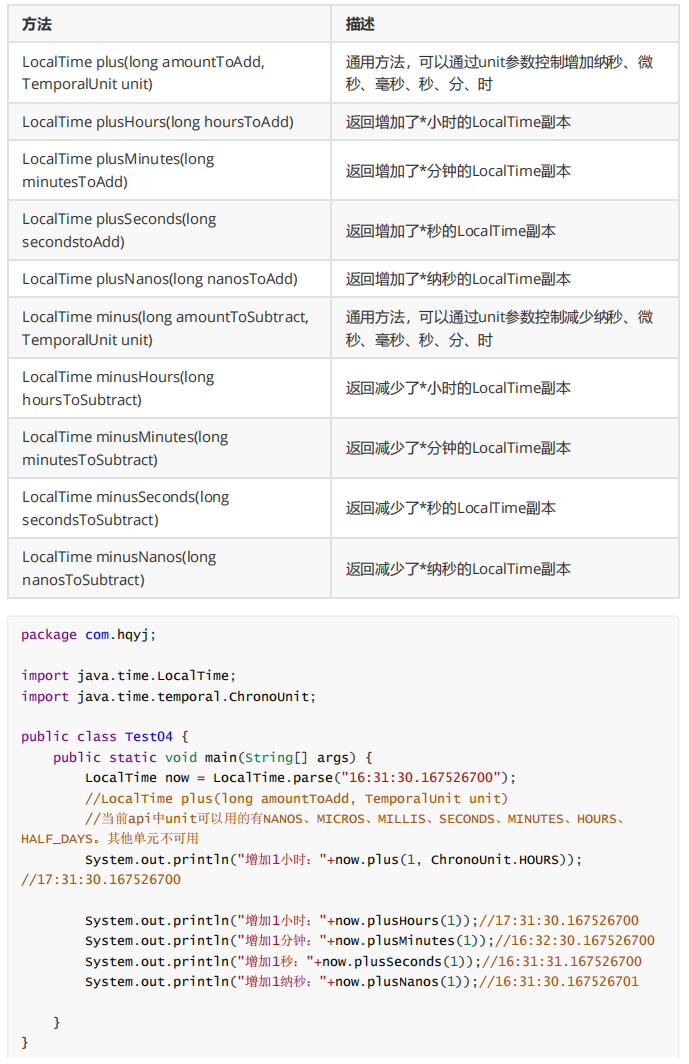Click description 返回增加了*小时的LocalTime副本
The height and width of the screenshot is (1064, 689).
(458, 122)
